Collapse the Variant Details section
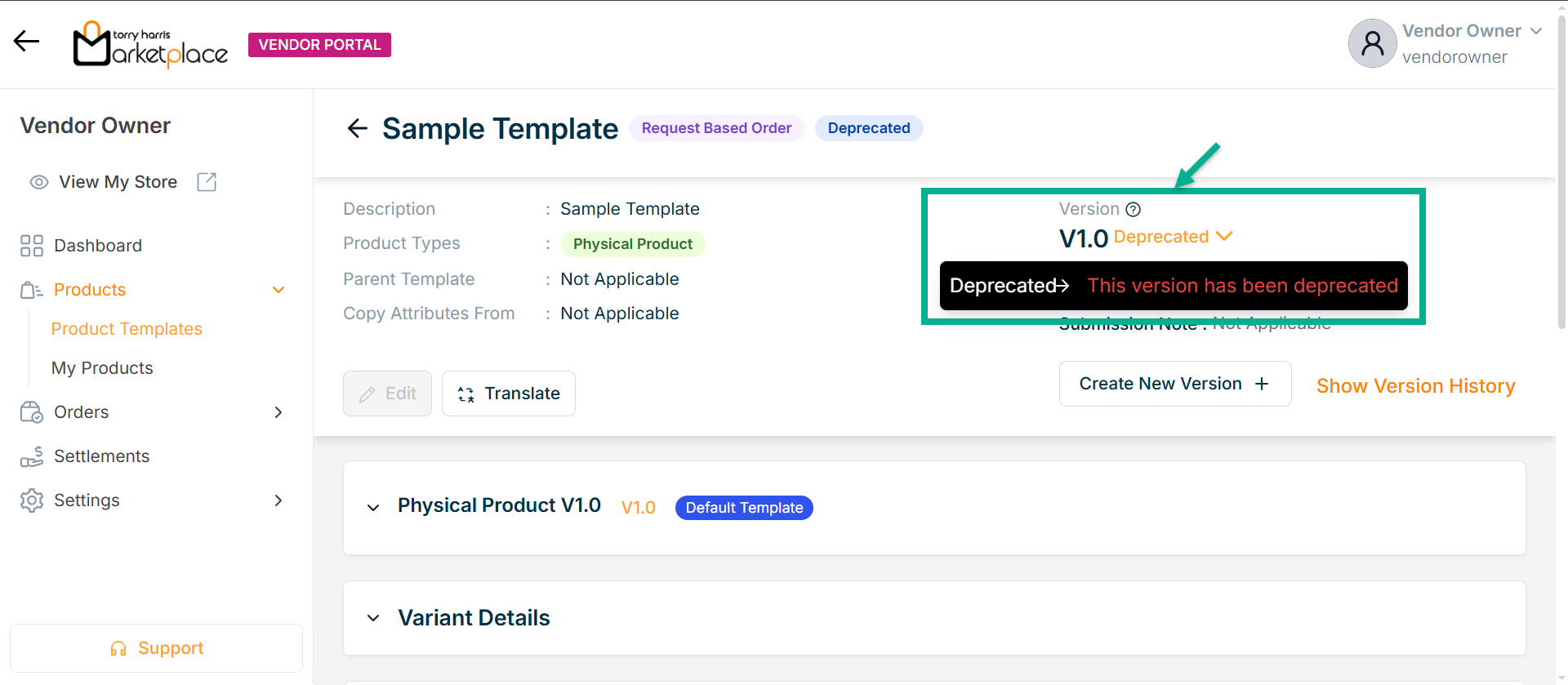The width and height of the screenshot is (1568, 685). point(373,618)
